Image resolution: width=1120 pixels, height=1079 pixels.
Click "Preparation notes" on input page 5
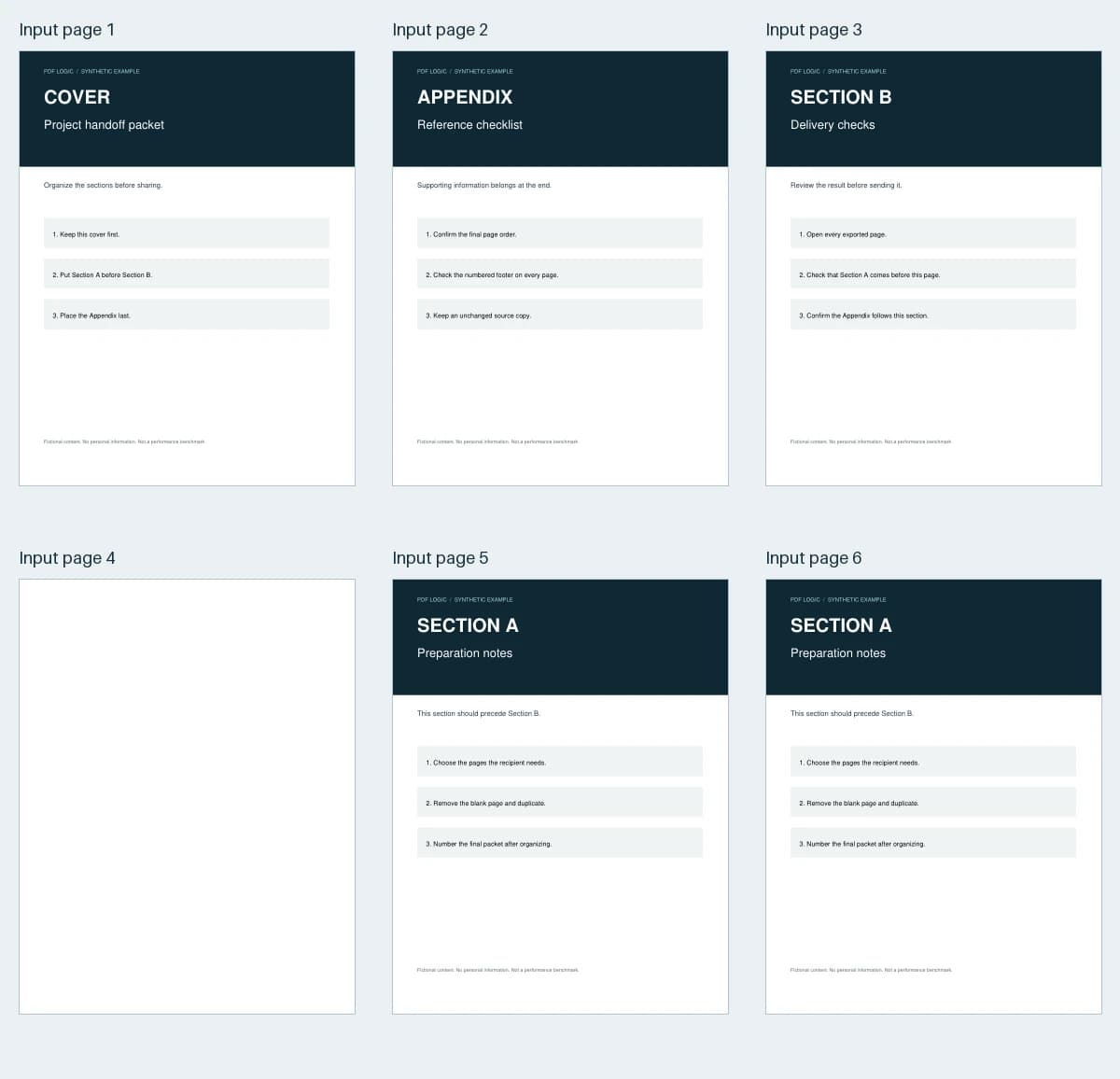[465, 653]
